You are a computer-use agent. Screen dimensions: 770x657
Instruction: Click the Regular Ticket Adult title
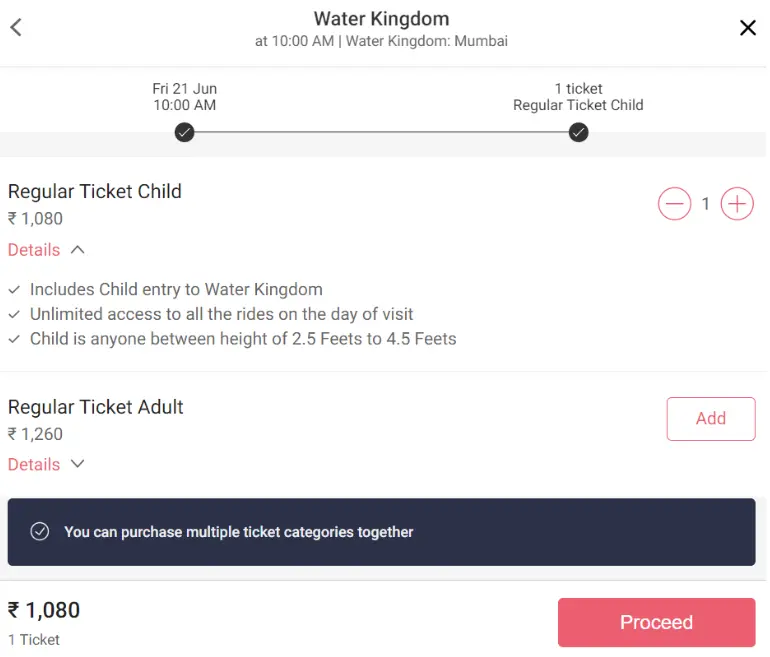95,407
